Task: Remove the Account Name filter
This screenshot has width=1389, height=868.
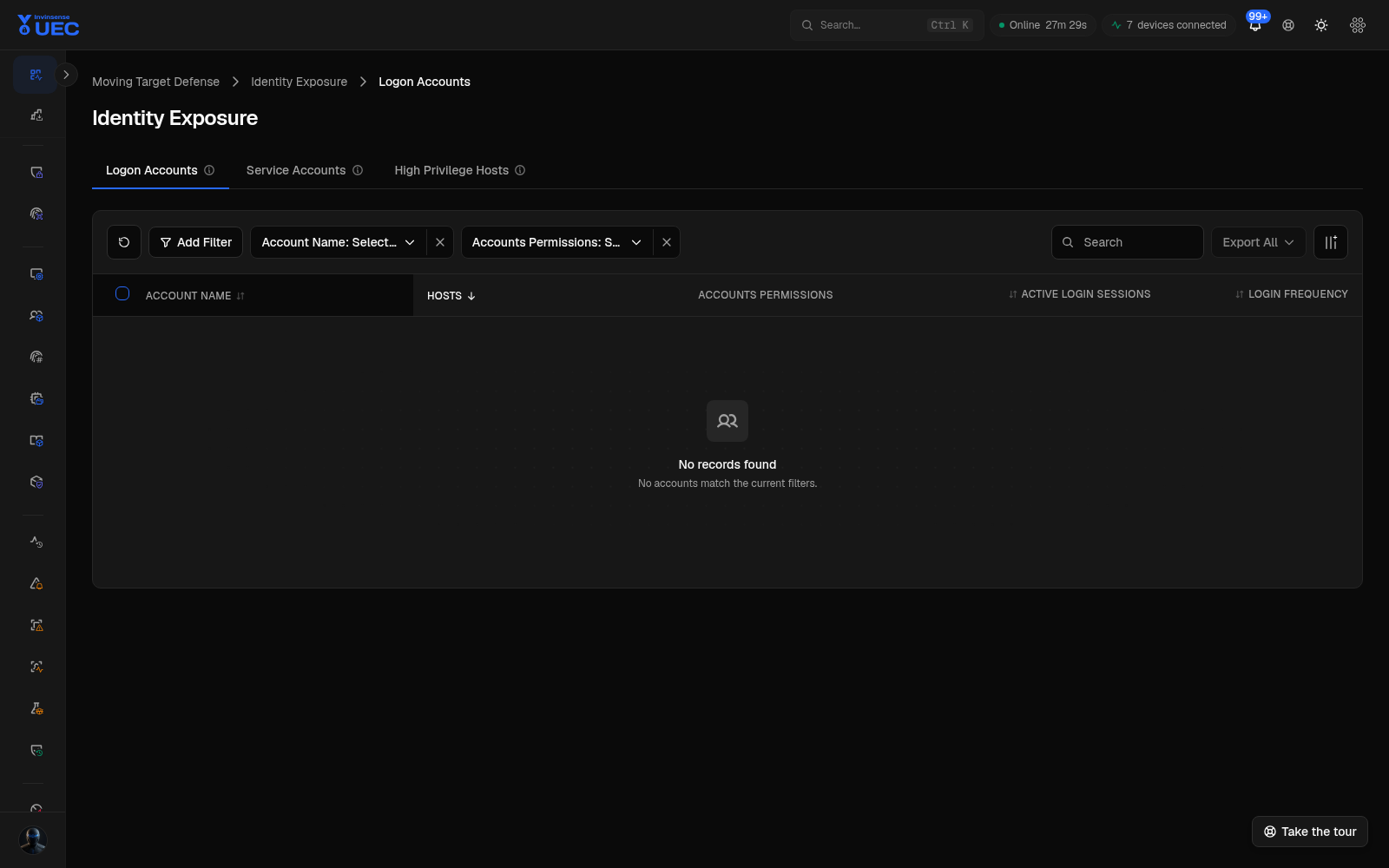Action: (440, 242)
